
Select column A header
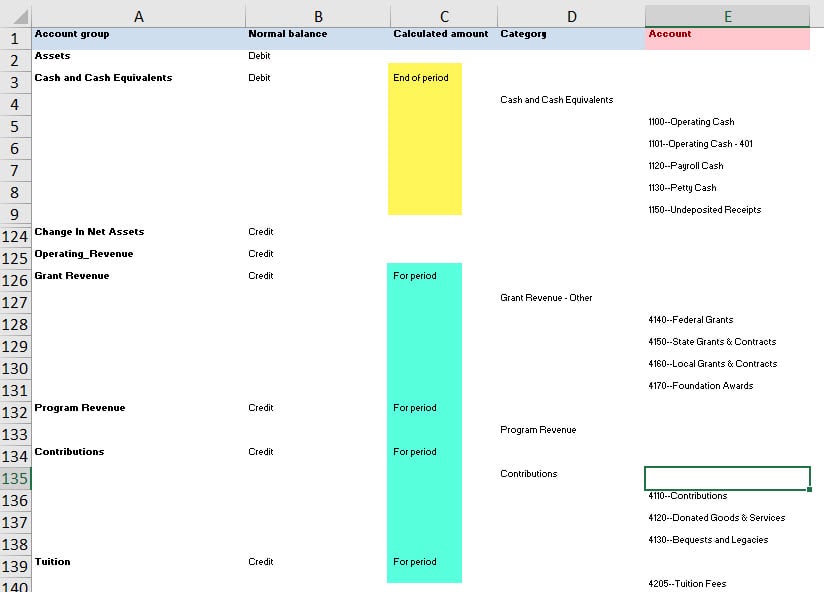[138, 16]
